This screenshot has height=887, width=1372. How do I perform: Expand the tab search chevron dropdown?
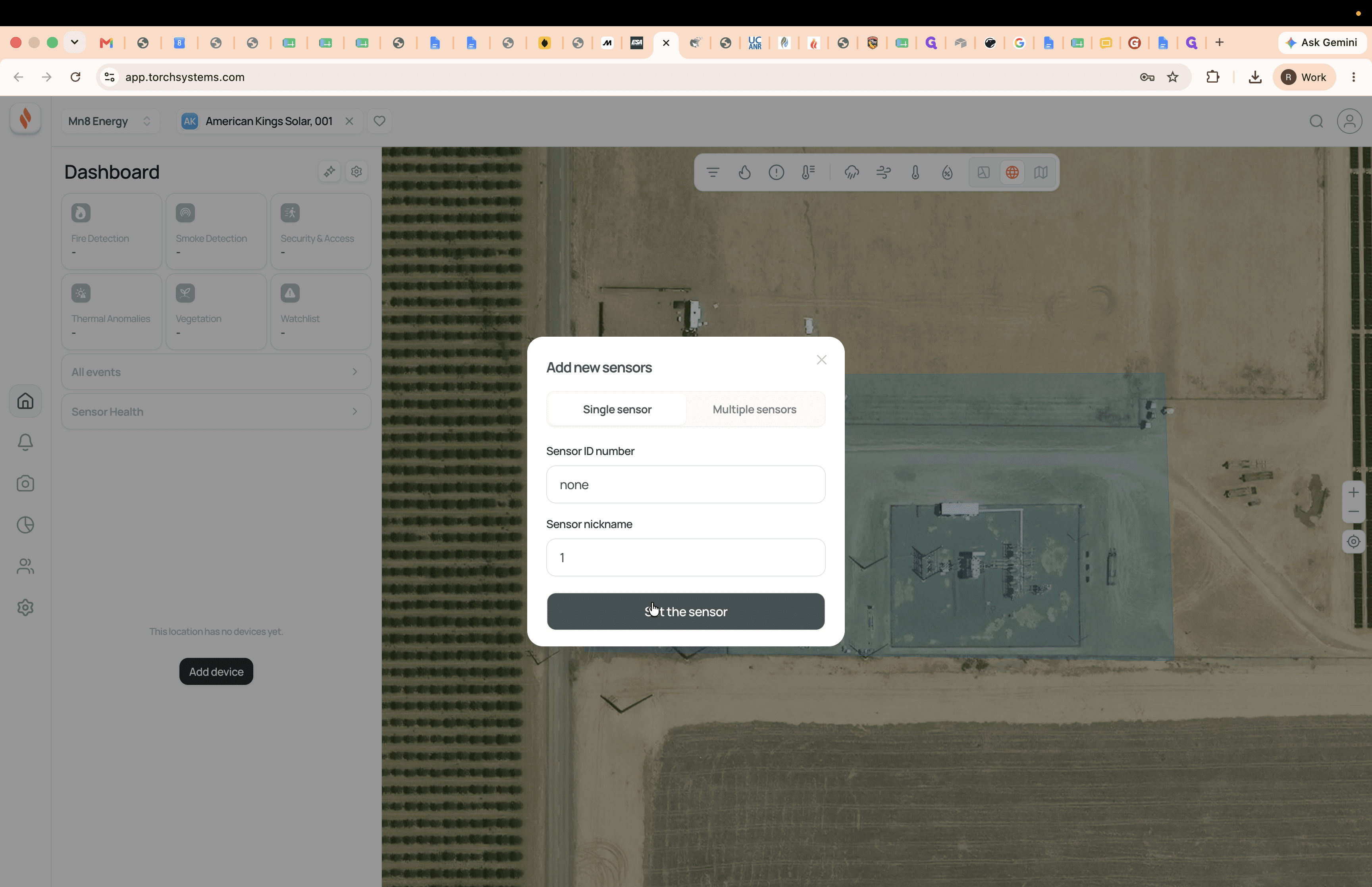[x=74, y=42]
